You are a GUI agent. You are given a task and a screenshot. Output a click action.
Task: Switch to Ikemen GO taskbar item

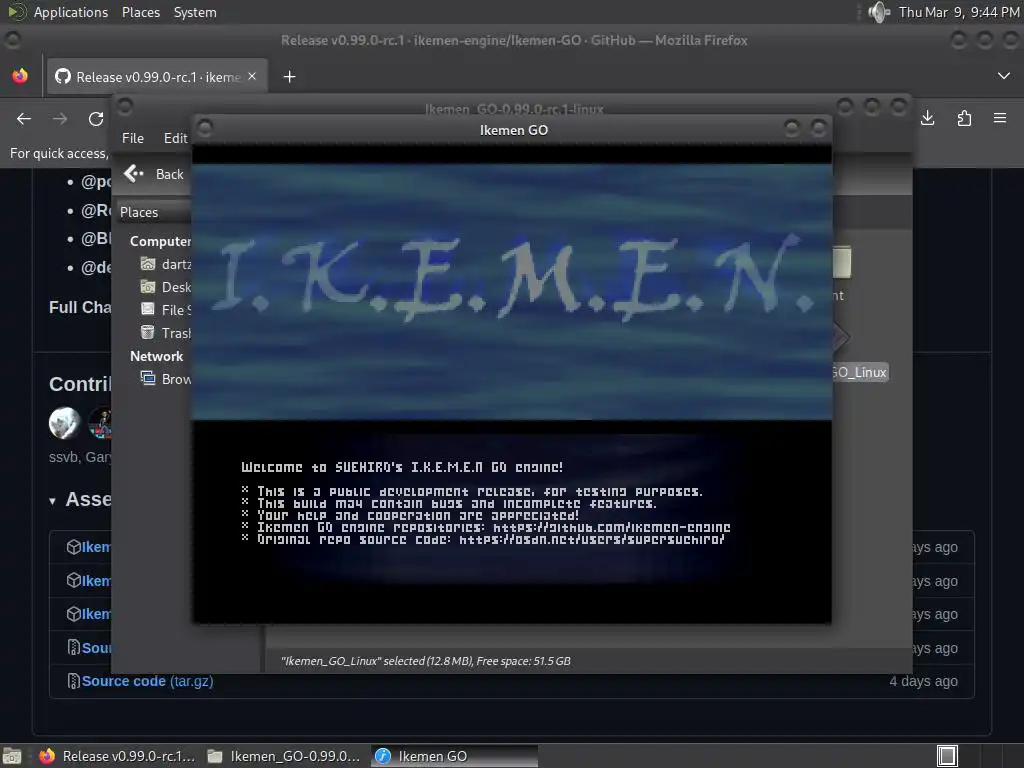(454, 756)
